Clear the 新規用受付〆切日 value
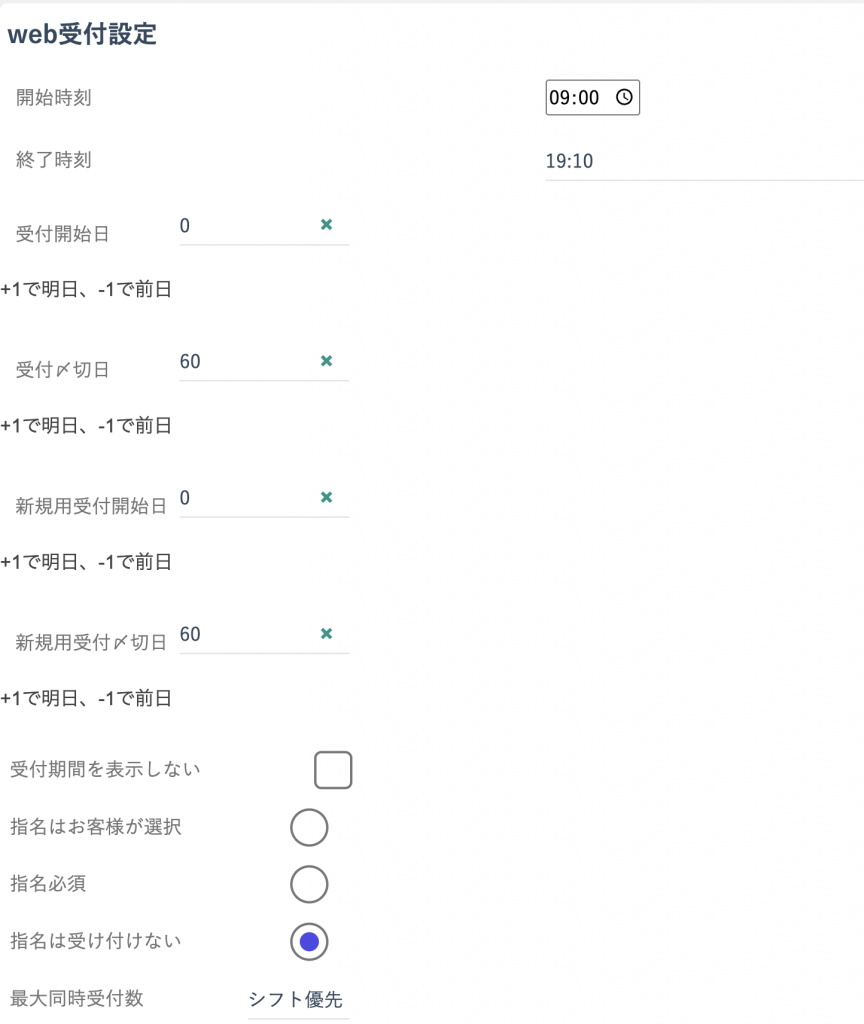Screen dimensions: 864x1024 pos(327,634)
